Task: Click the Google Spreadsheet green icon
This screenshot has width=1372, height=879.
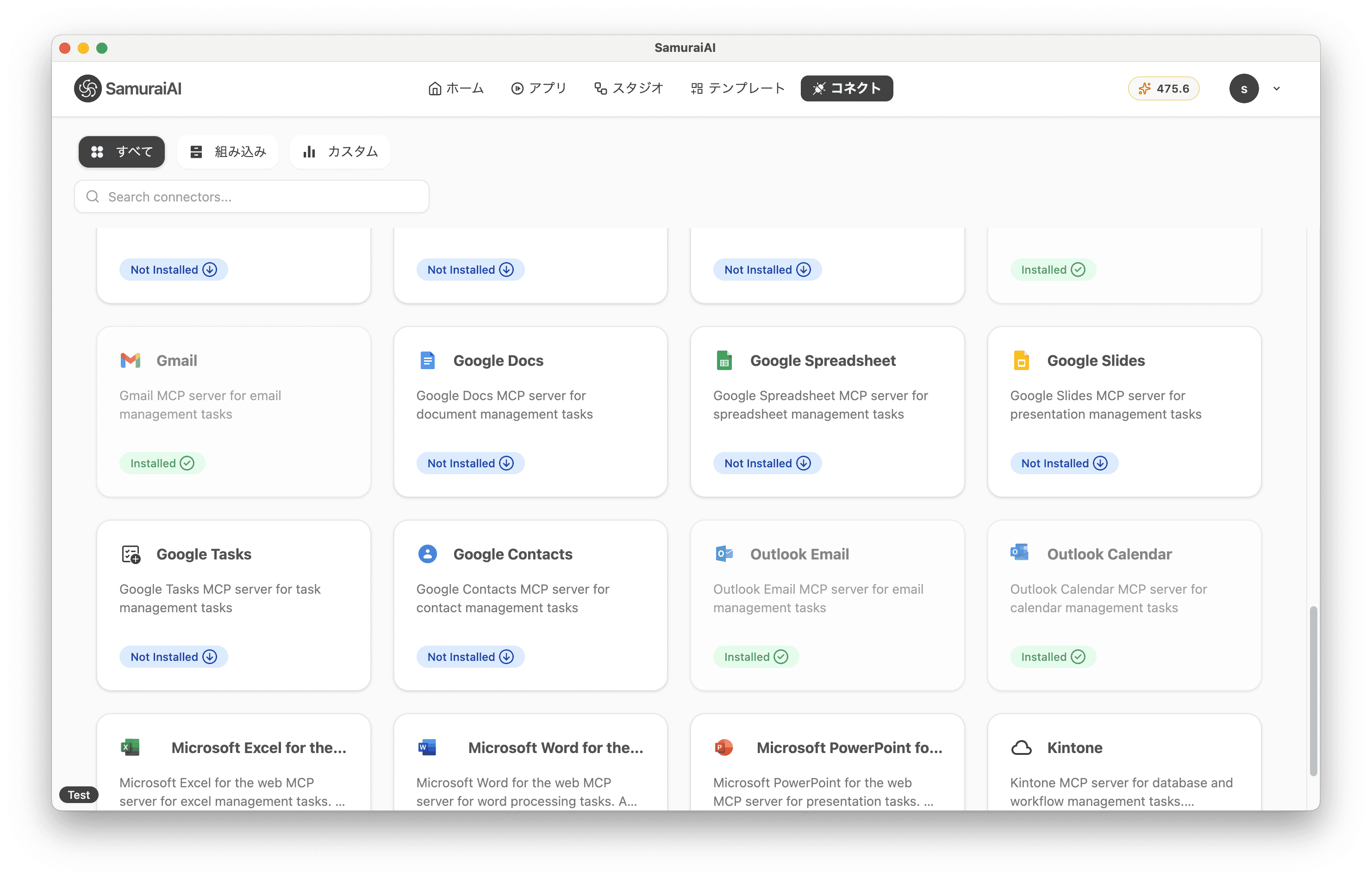Action: click(724, 360)
